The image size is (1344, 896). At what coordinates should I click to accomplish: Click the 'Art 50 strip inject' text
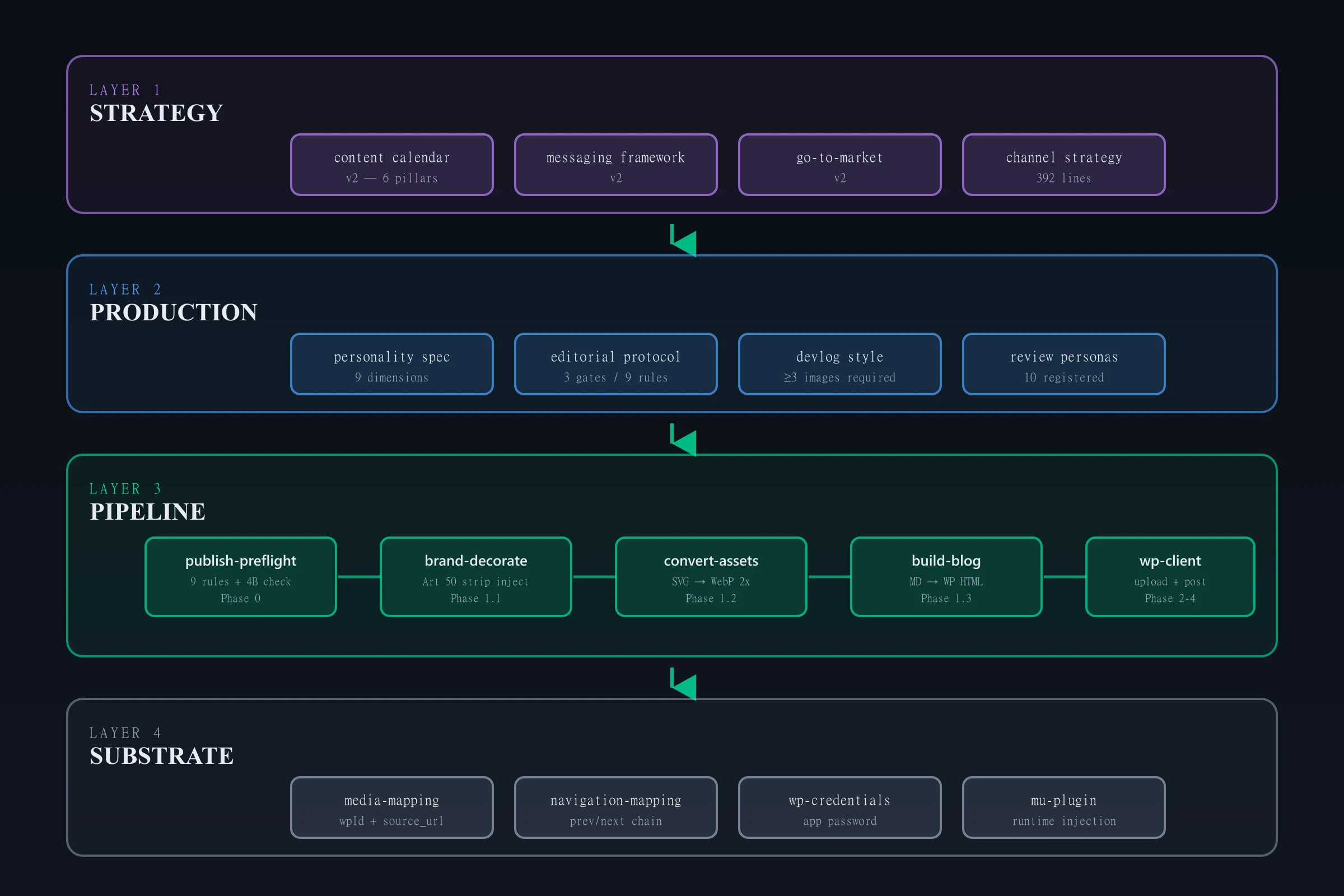tap(476, 582)
